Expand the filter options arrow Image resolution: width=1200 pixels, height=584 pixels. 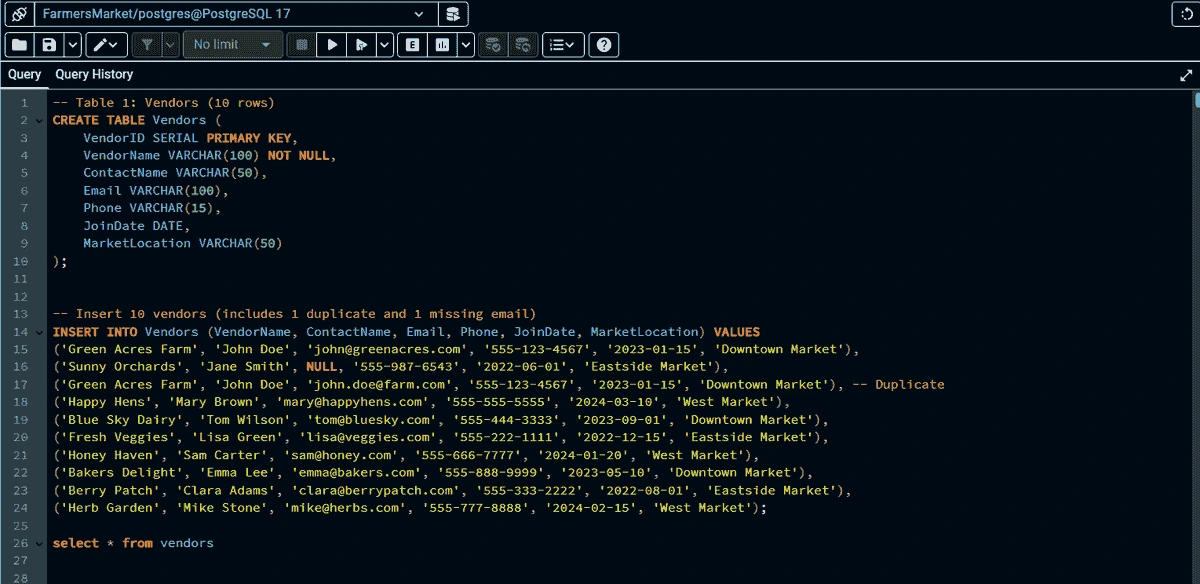[x=170, y=45]
